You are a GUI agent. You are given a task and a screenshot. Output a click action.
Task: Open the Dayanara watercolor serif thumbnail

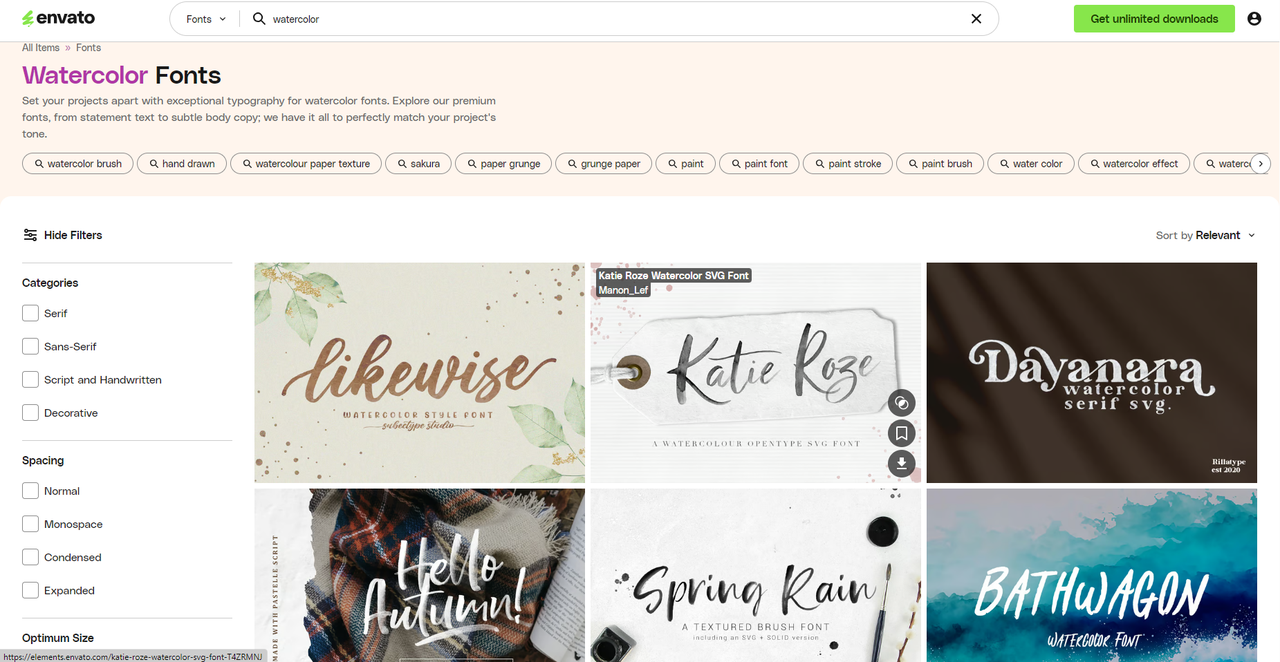[1091, 372]
